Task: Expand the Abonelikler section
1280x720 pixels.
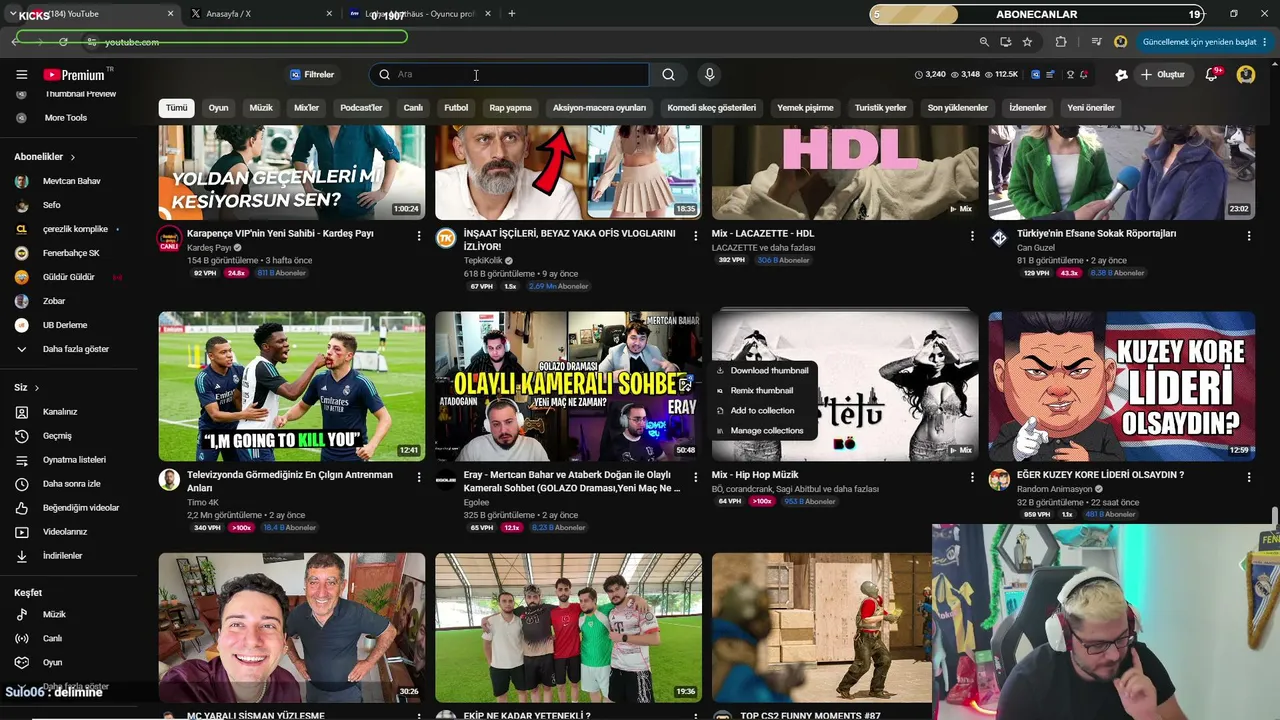Action: (45, 157)
